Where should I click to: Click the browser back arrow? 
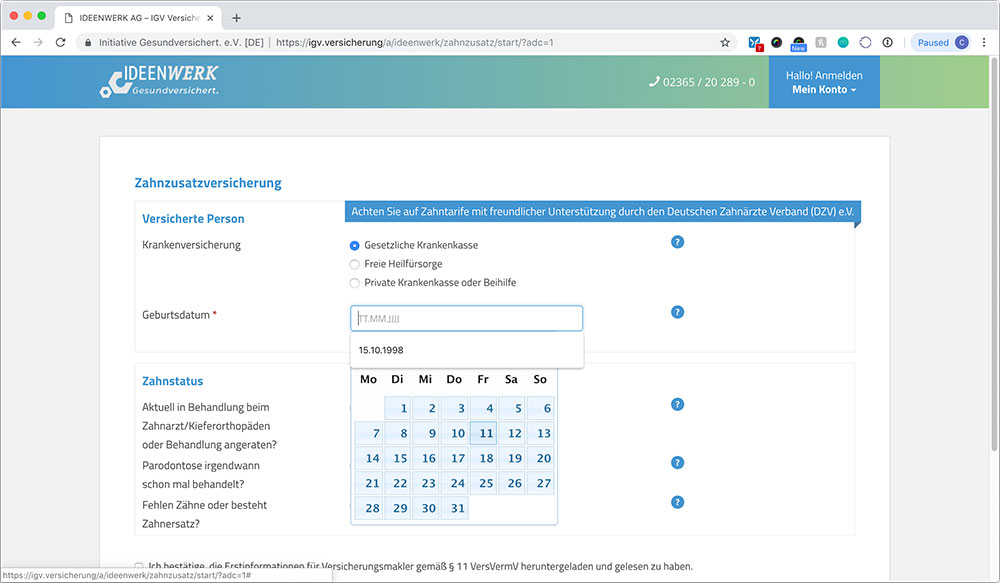pos(16,43)
